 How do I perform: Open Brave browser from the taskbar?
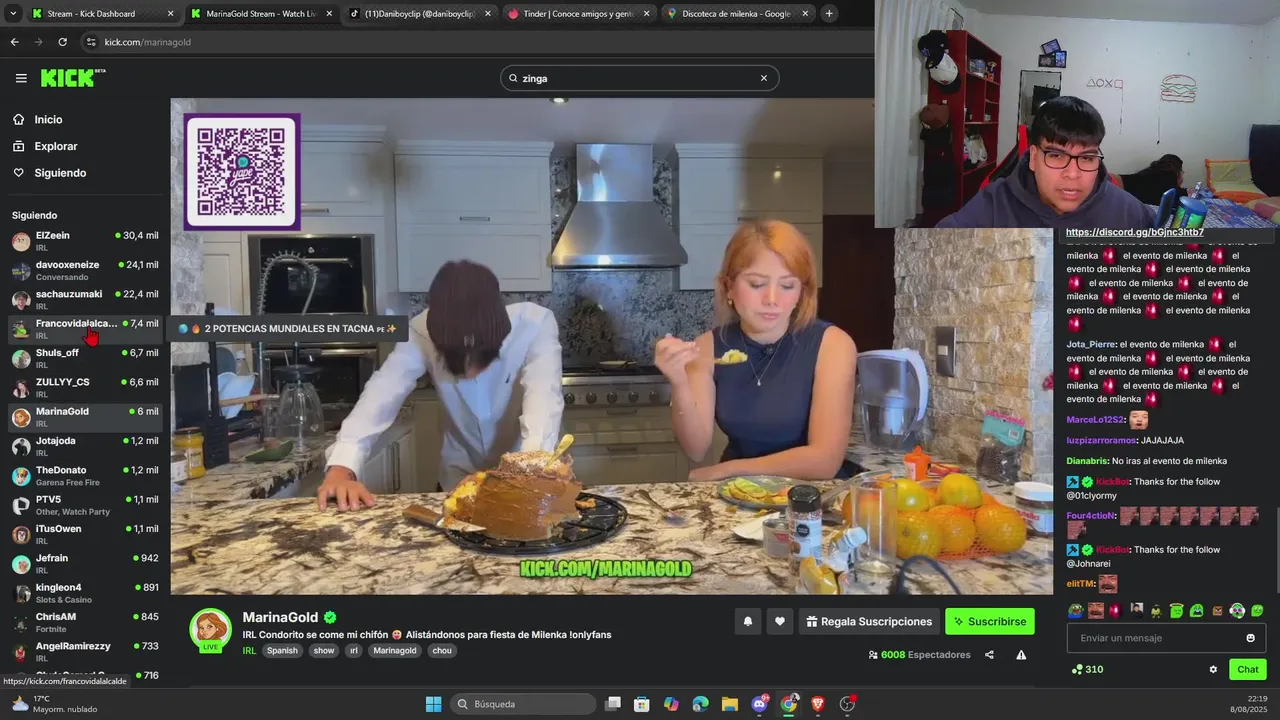click(x=818, y=704)
